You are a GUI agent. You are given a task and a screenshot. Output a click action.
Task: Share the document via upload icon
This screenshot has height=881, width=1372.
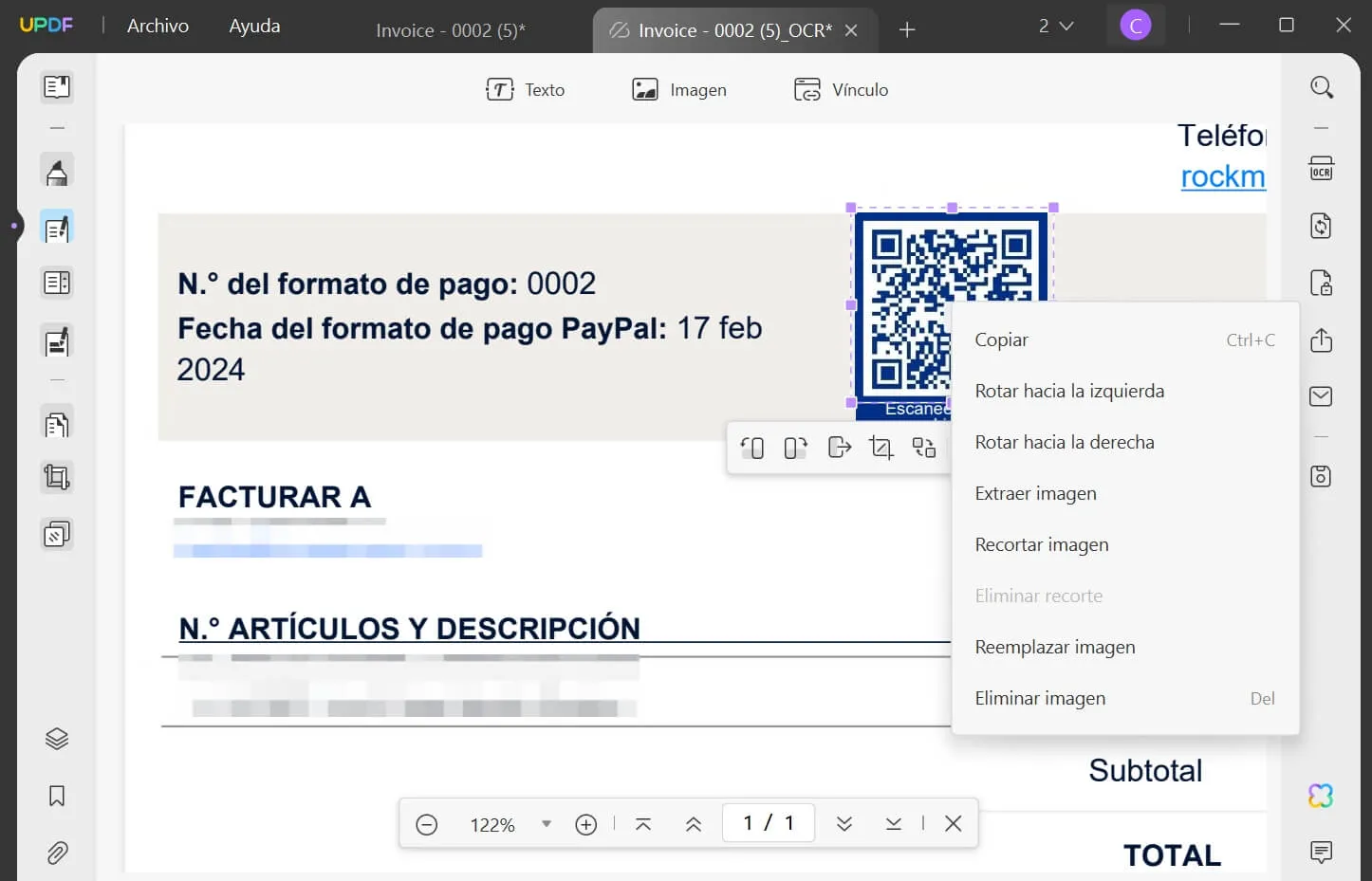(x=1321, y=340)
